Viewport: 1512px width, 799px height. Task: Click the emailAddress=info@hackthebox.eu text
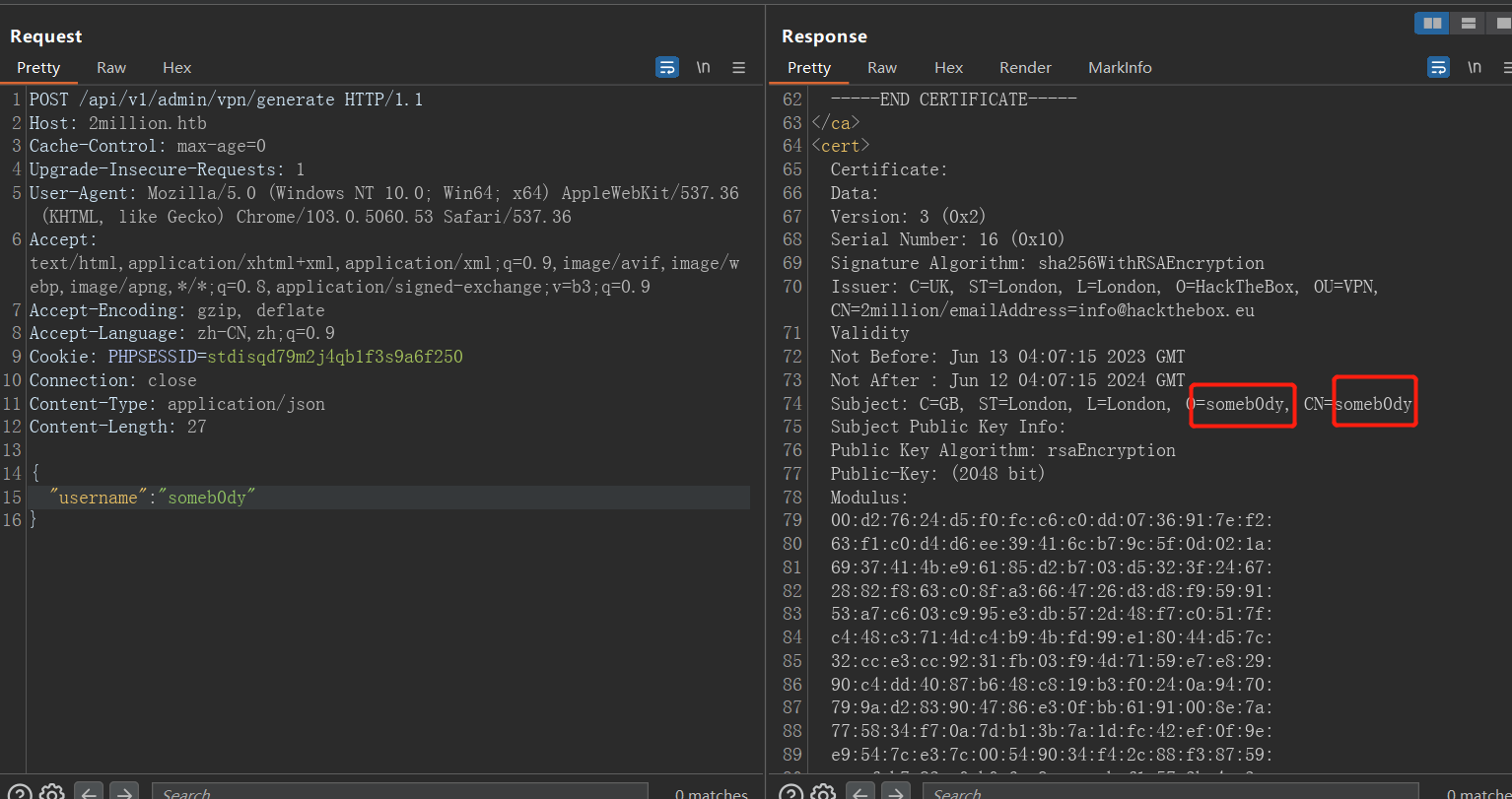[x=1097, y=310]
